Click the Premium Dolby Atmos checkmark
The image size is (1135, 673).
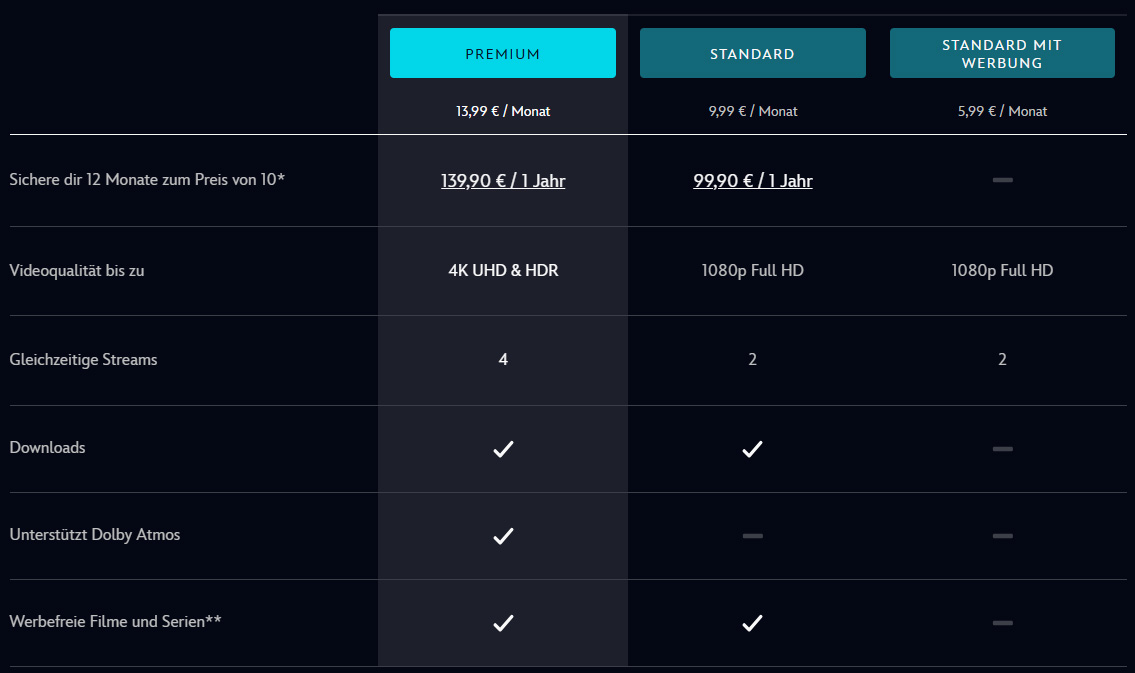point(503,536)
